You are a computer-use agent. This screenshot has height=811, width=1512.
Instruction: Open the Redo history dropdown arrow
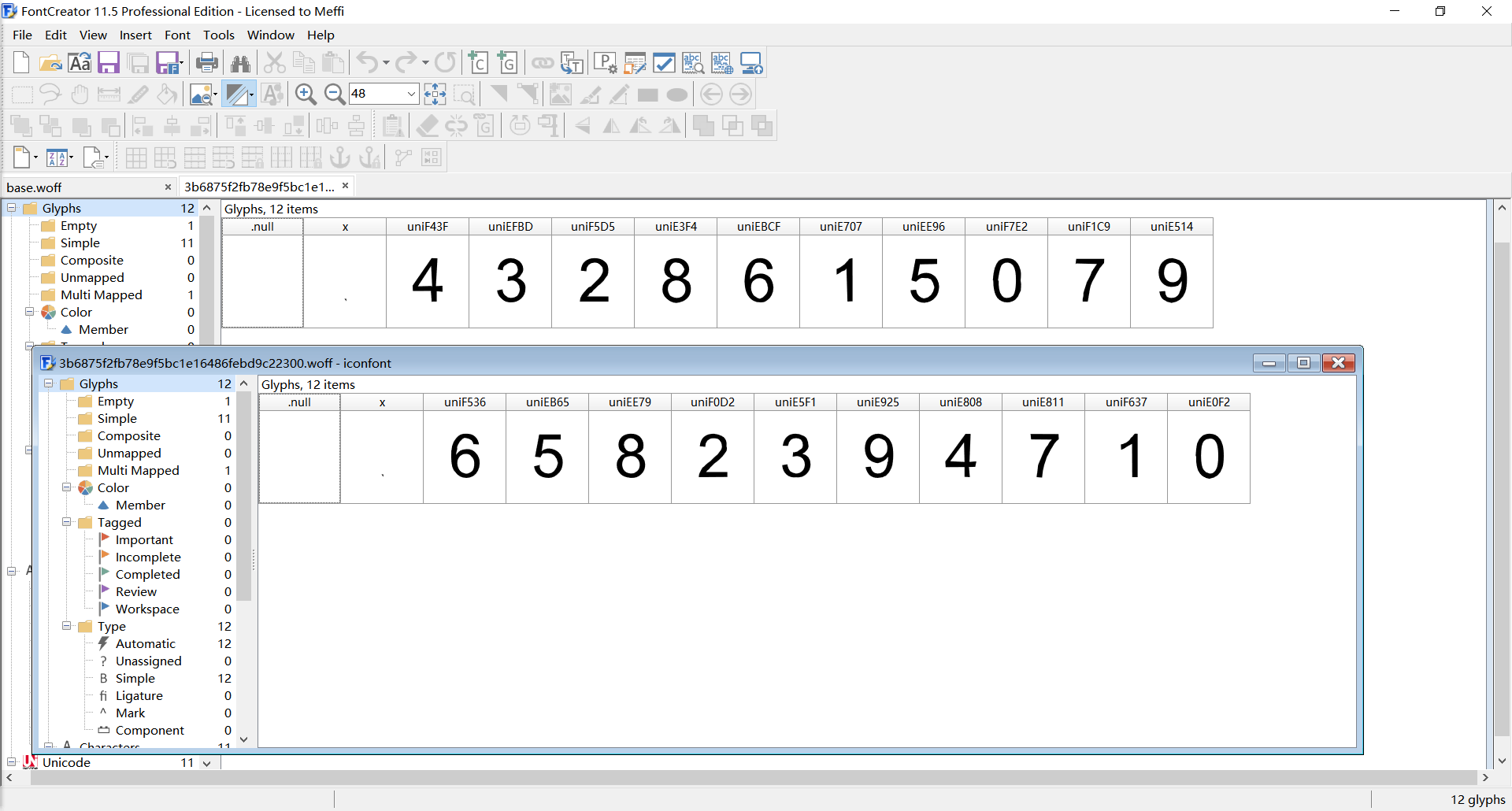pyautogui.click(x=425, y=63)
